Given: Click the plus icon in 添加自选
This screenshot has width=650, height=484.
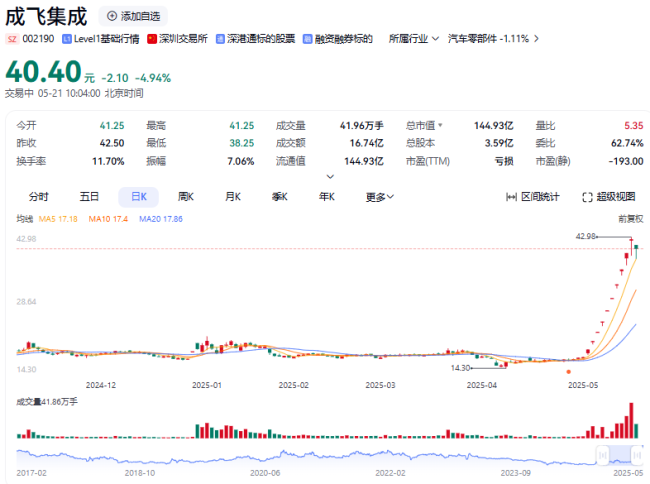Looking at the screenshot, I should pos(112,17).
